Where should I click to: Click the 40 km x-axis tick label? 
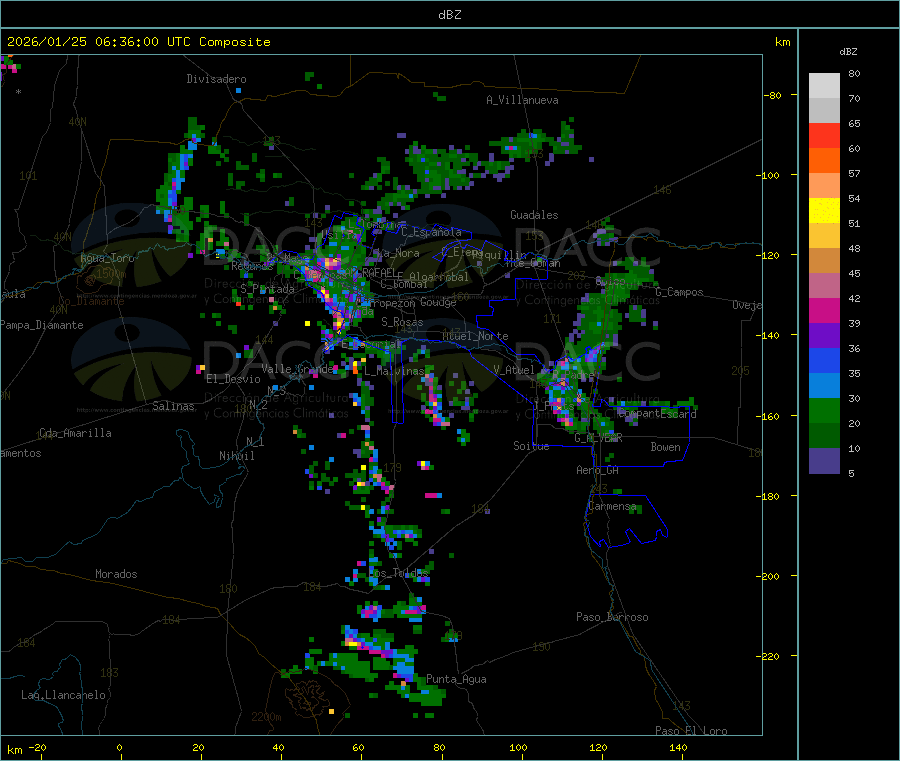click(278, 747)
